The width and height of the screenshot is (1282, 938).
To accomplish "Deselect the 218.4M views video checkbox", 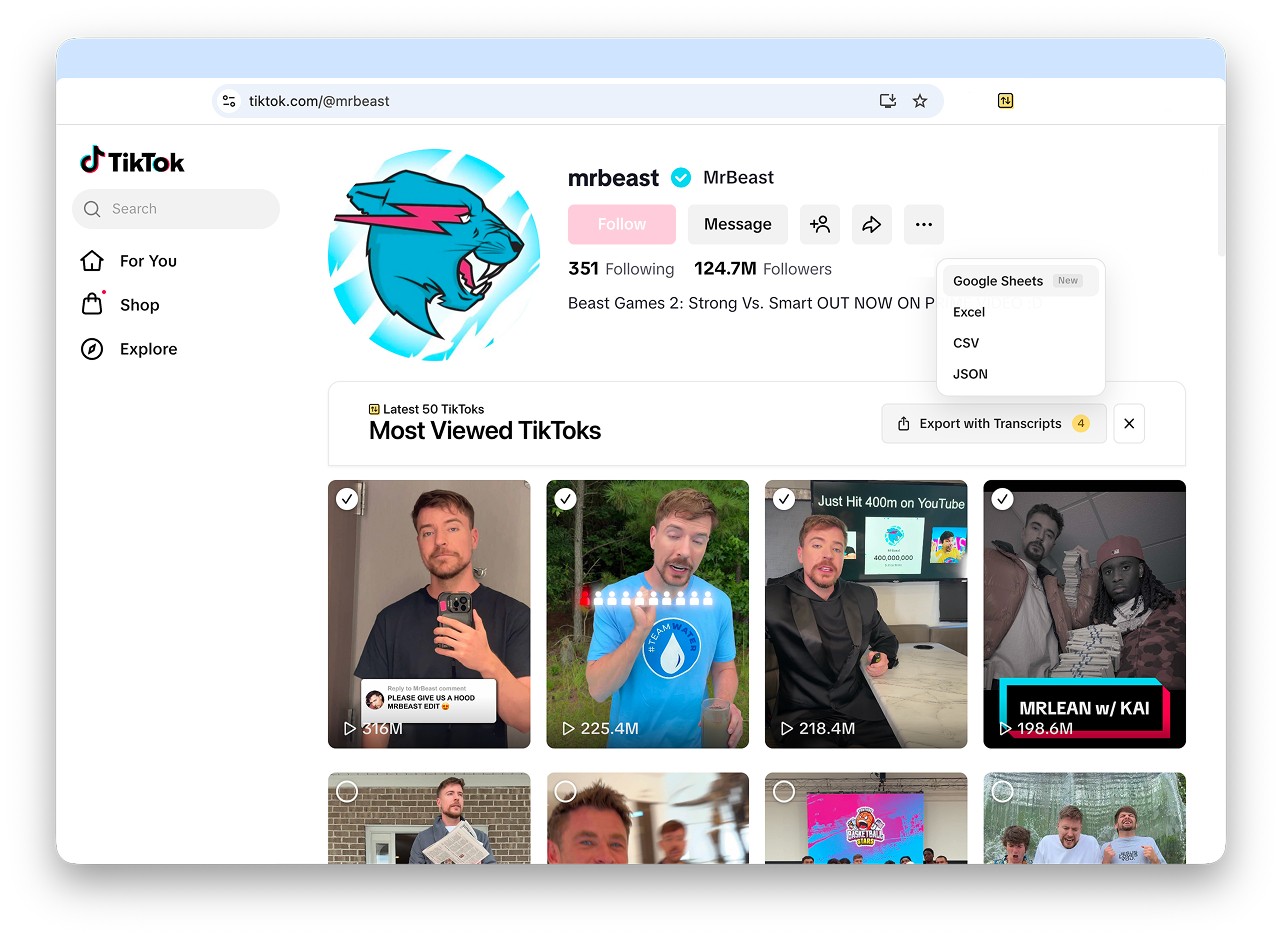I will point(784,499).
